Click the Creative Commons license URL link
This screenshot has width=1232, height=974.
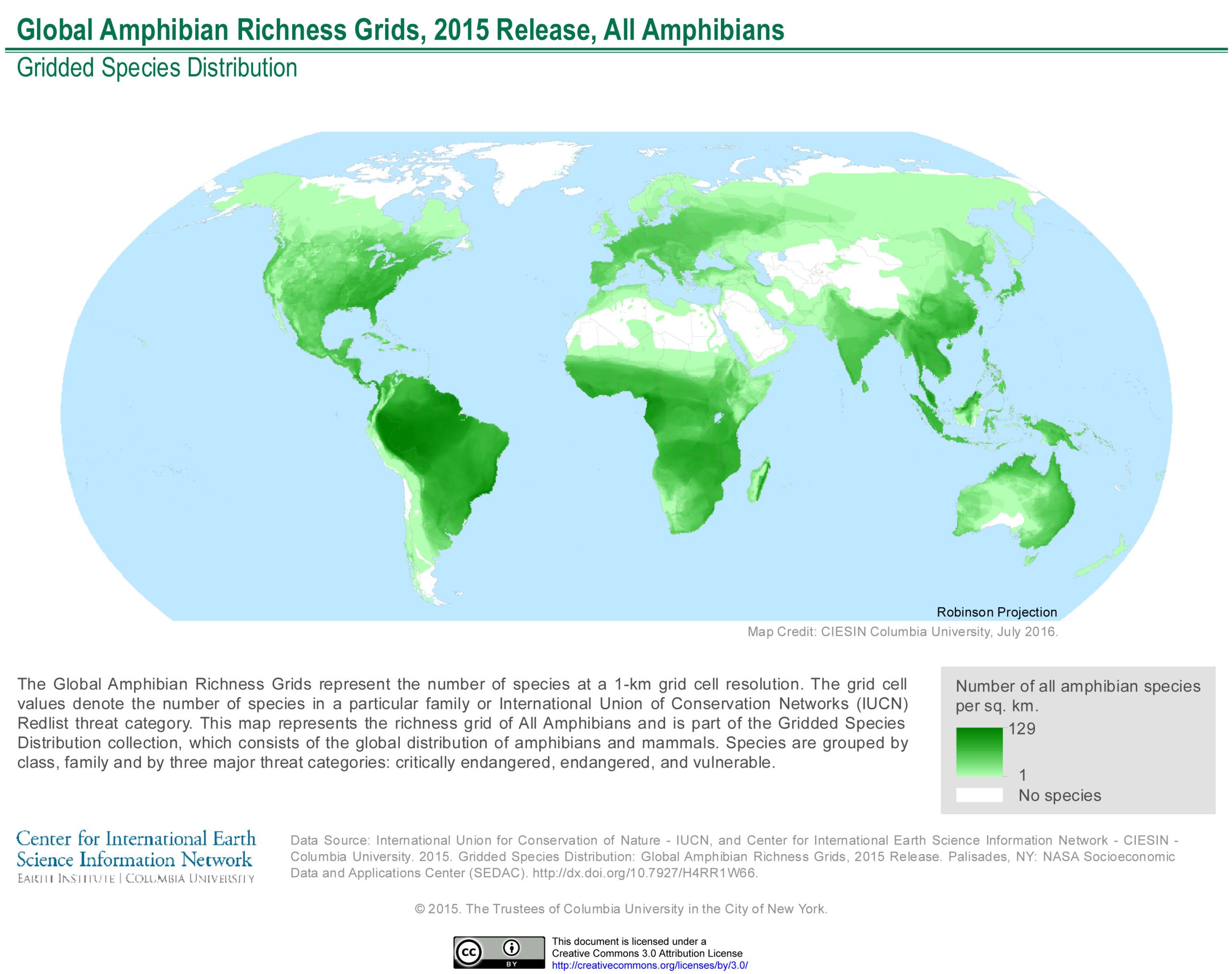(x=650, y=965)
